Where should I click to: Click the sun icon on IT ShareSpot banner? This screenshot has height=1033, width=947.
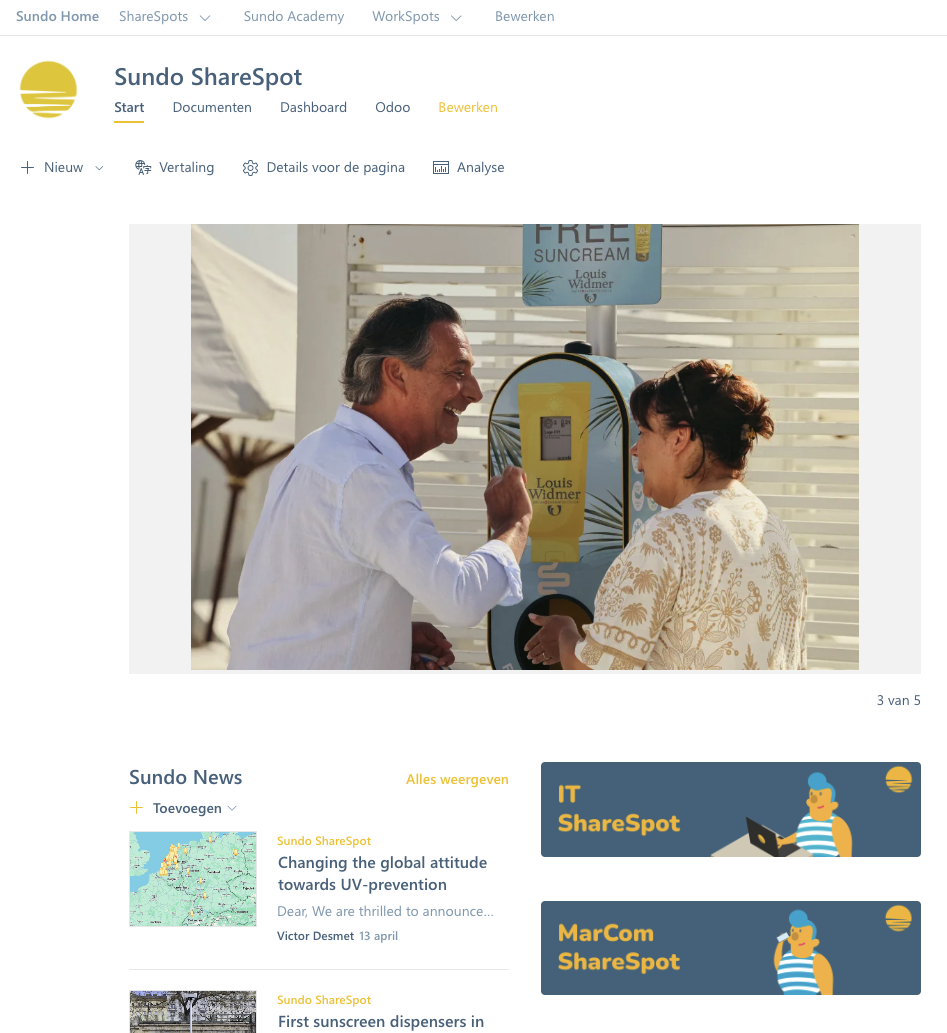[x=898, y=779]
